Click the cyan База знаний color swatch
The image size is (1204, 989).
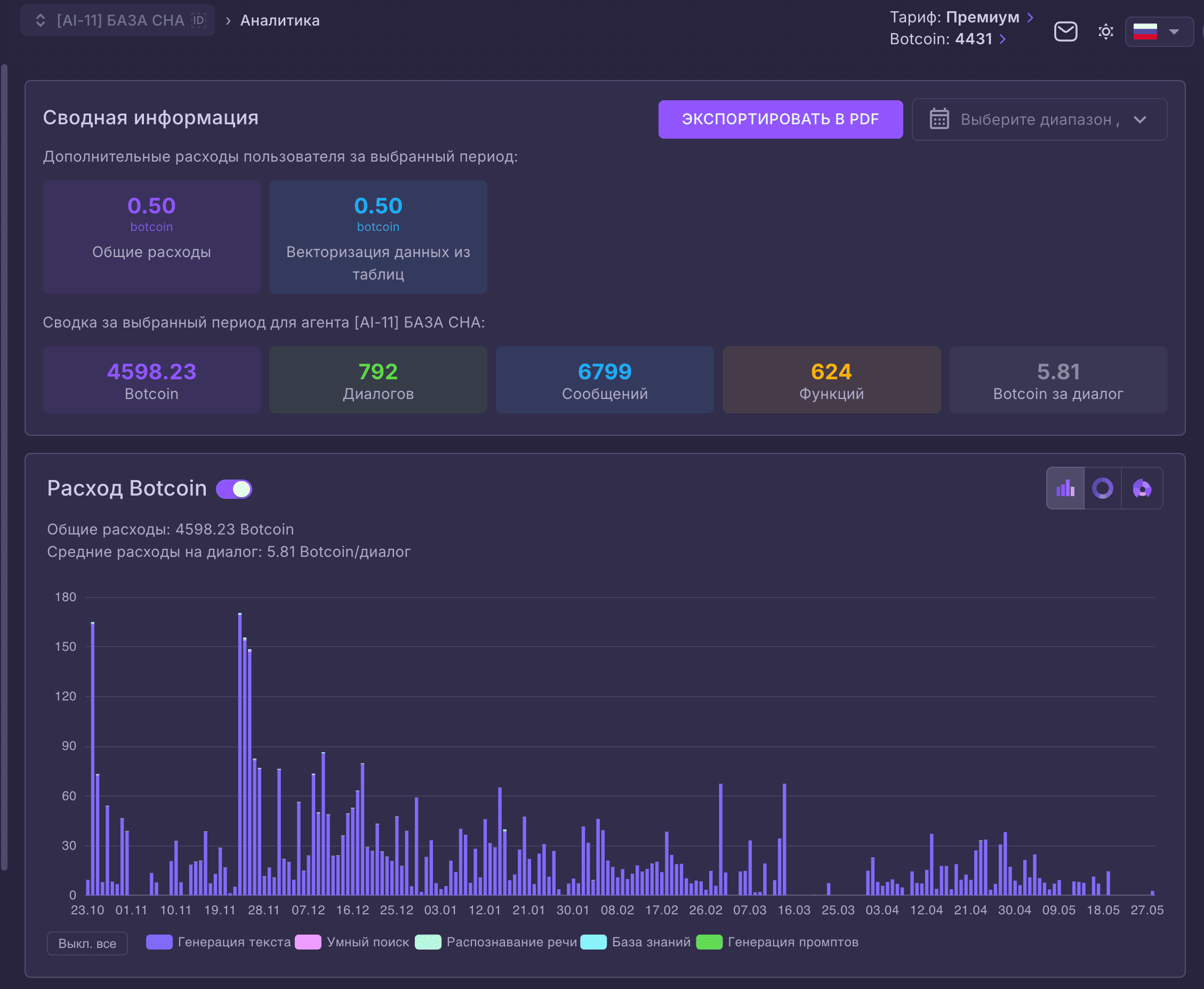pyautogui.click(x=593, y=942)
